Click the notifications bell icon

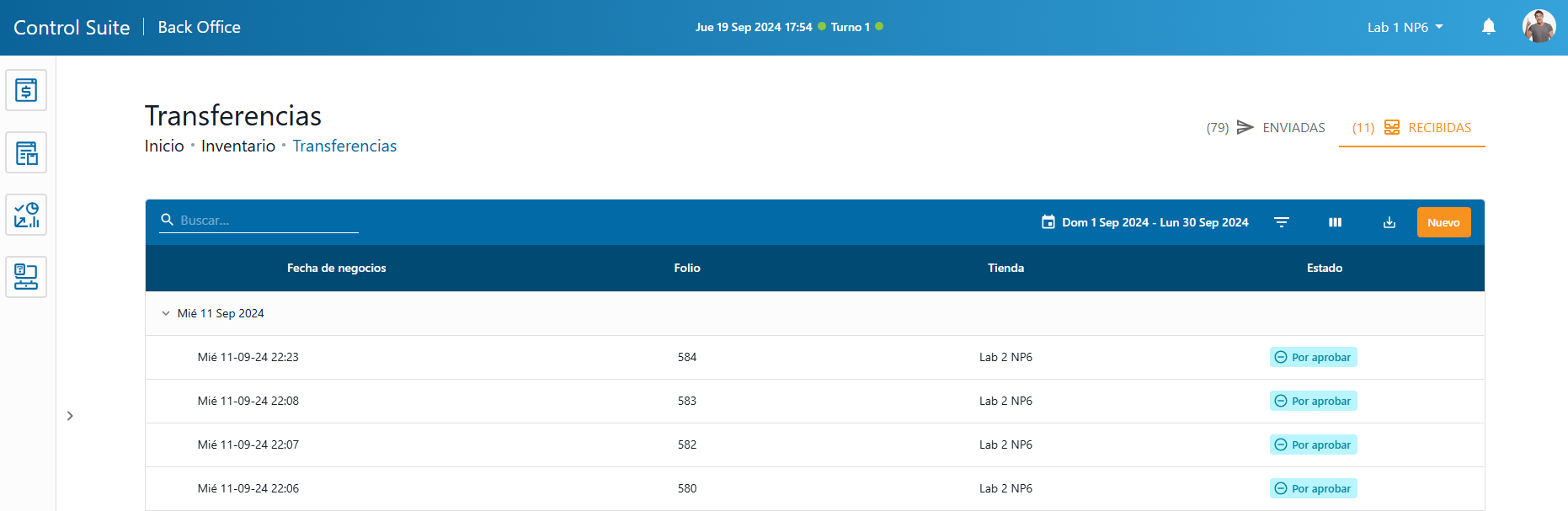(x=1488, y=27)
